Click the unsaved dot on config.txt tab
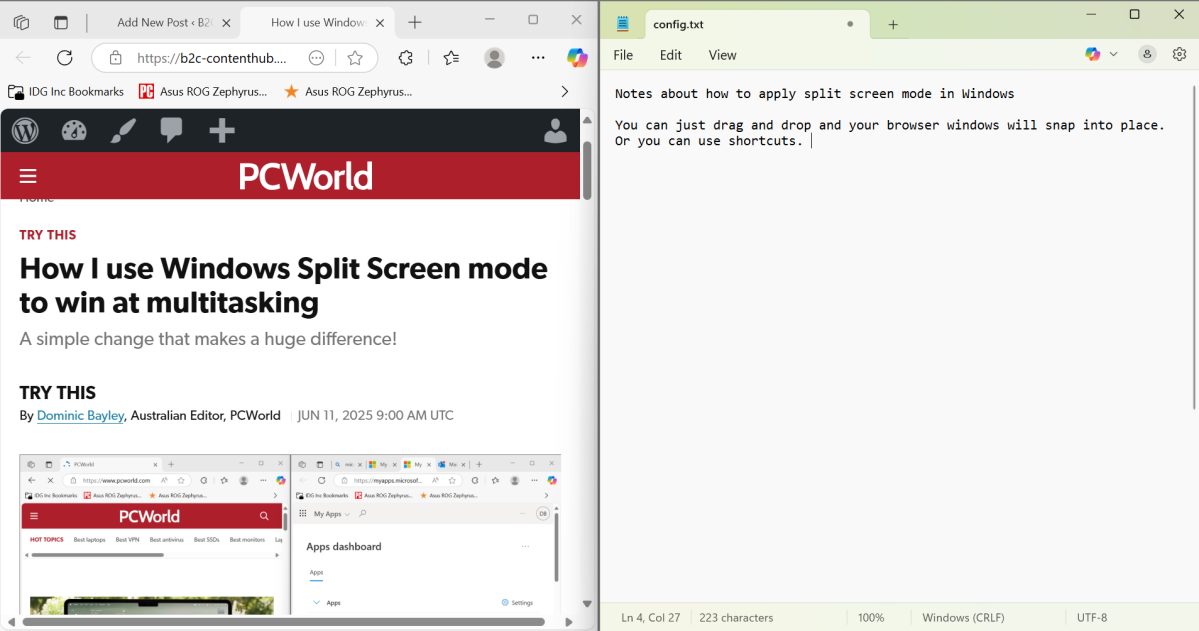Viewport: 1199px width, 631px height. pos(850,24)
